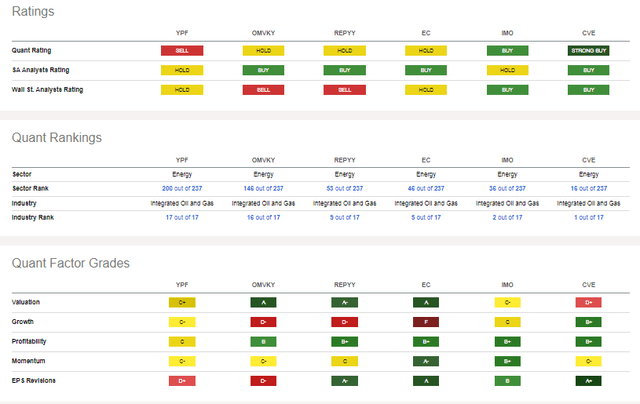Click EC's 'Energy' sector cell
The height and width of the screenshot is (404, 640).
pos(426,174)
